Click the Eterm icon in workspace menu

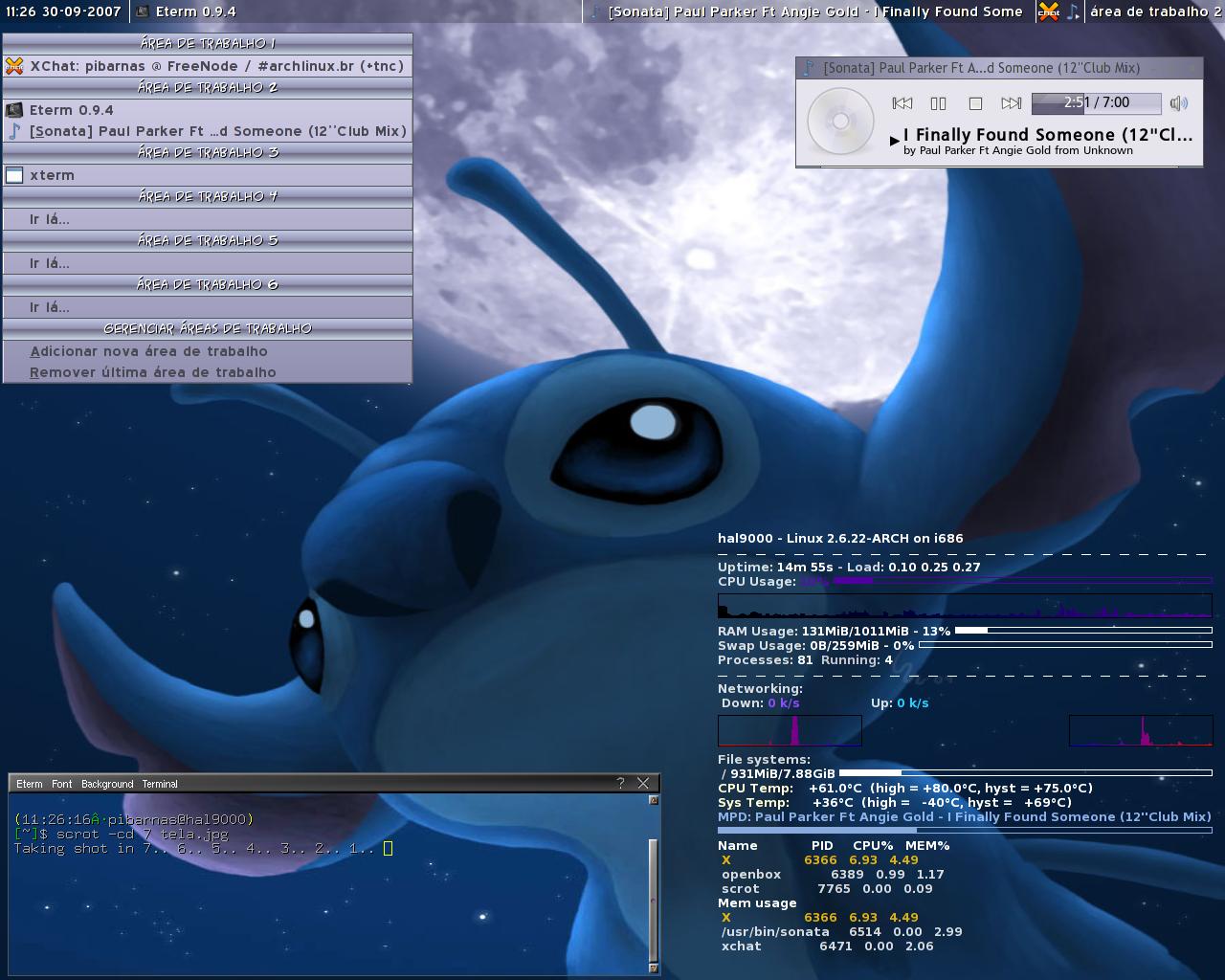(14, 110)
